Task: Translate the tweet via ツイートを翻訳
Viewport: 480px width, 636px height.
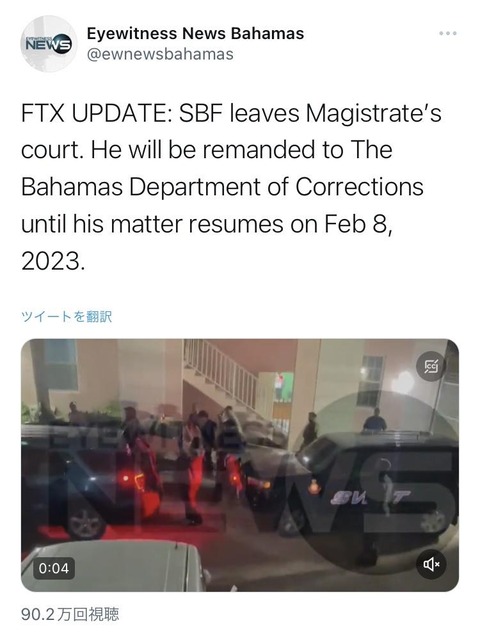Action: (67, 316)
